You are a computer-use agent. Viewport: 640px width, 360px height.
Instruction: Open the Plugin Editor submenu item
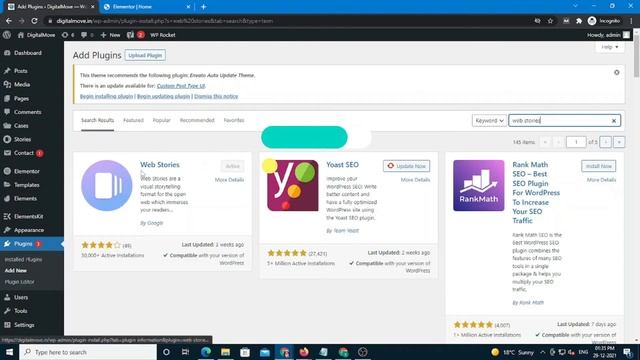20,282
